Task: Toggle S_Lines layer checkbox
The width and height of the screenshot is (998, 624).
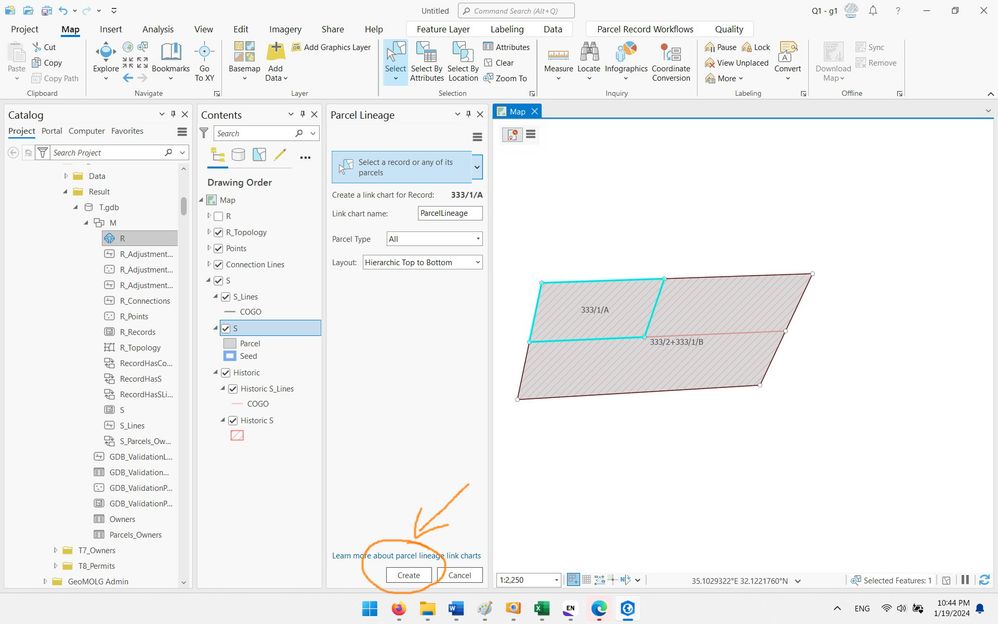Action: 225,297
